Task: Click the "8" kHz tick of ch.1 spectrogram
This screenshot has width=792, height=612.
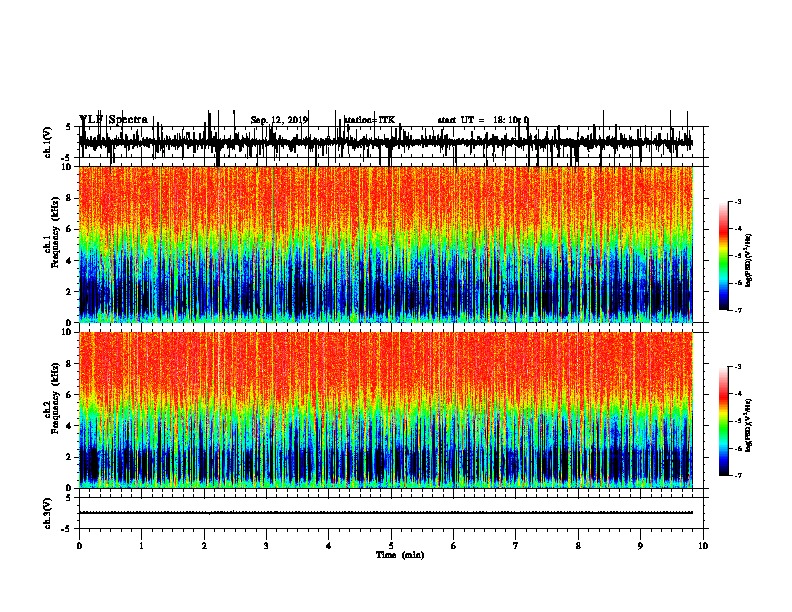Action: click(69, 198)
